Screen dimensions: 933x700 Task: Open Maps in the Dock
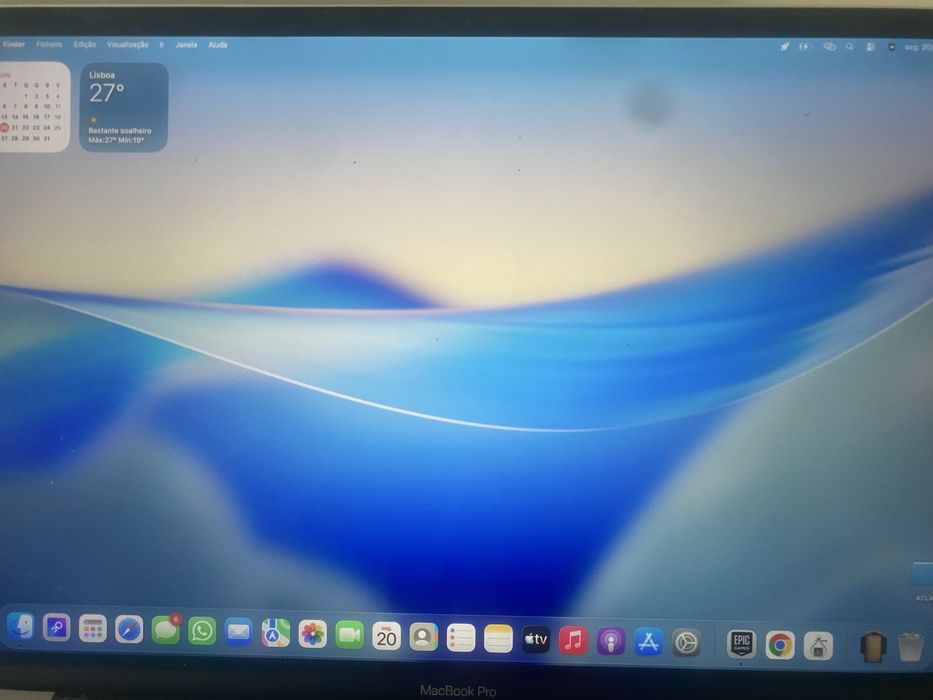tap(275, 633)
